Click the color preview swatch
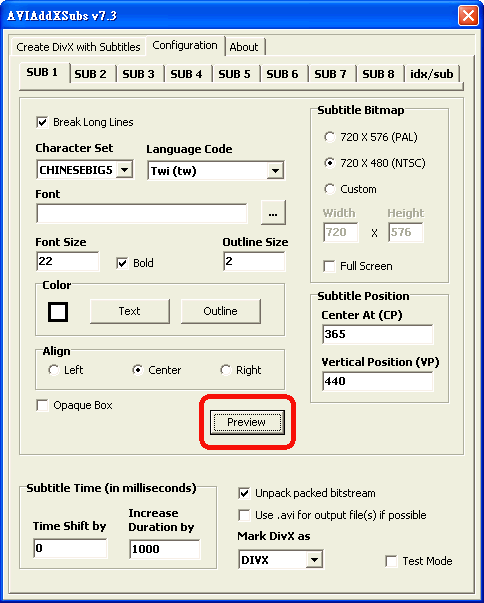The image size is (484, 603). coord(58,311)
